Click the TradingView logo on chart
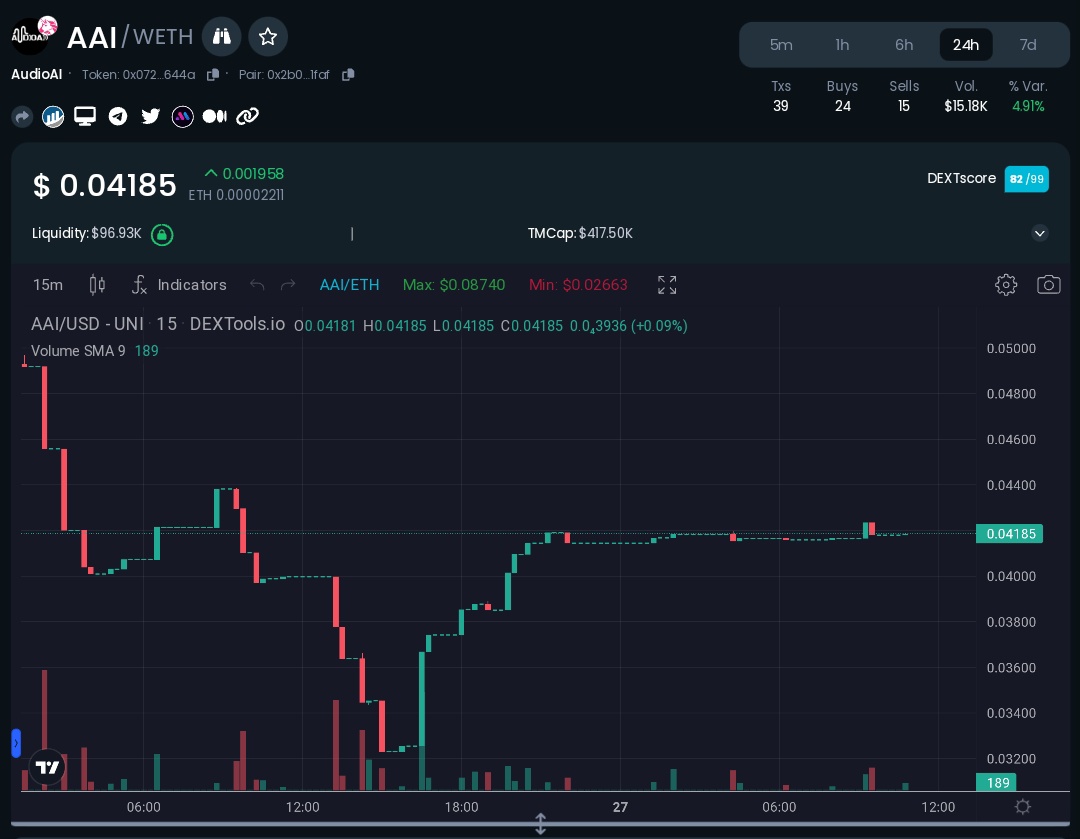The image size is (1080, 839). coord(48,767)
